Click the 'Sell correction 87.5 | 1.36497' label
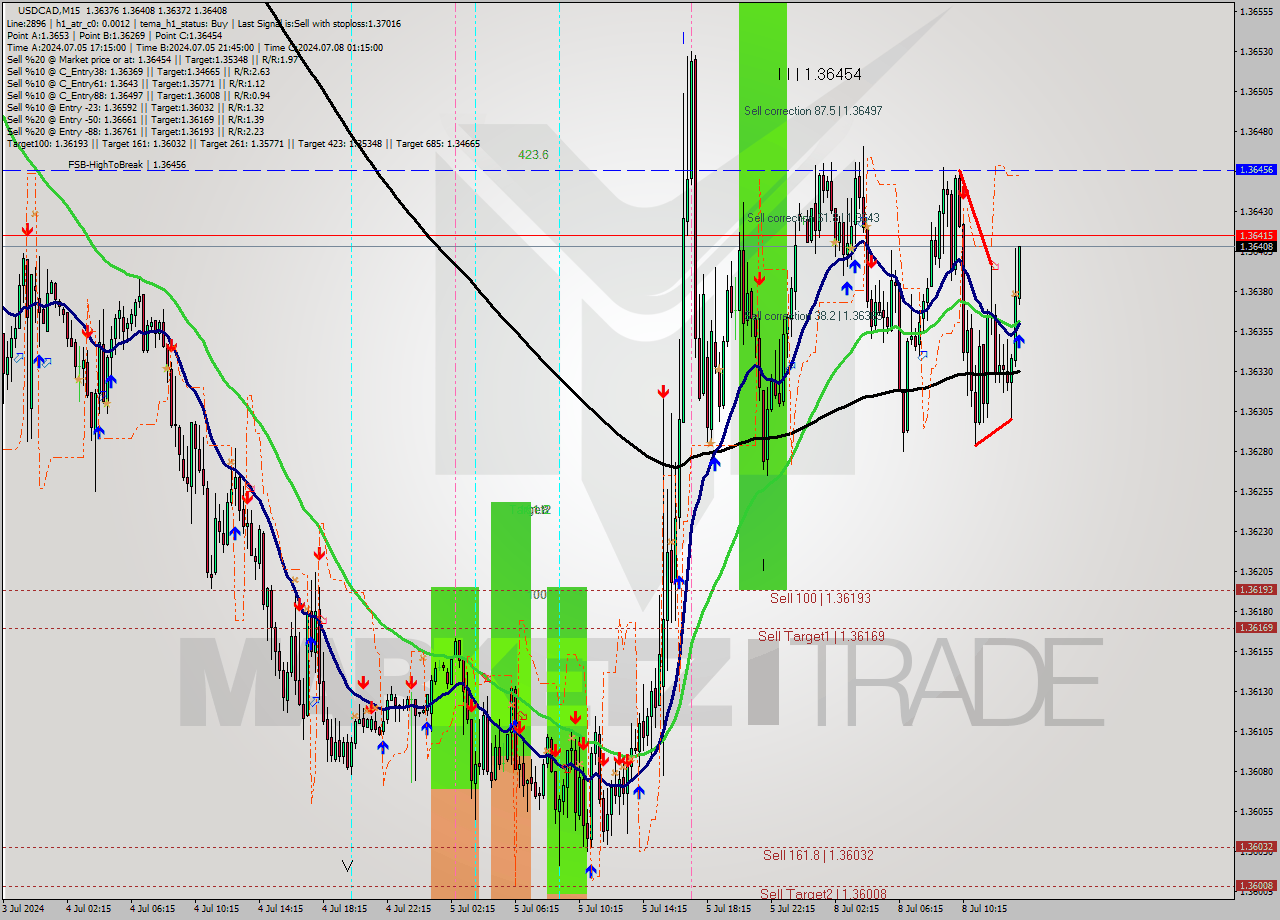 coord(813,111)
